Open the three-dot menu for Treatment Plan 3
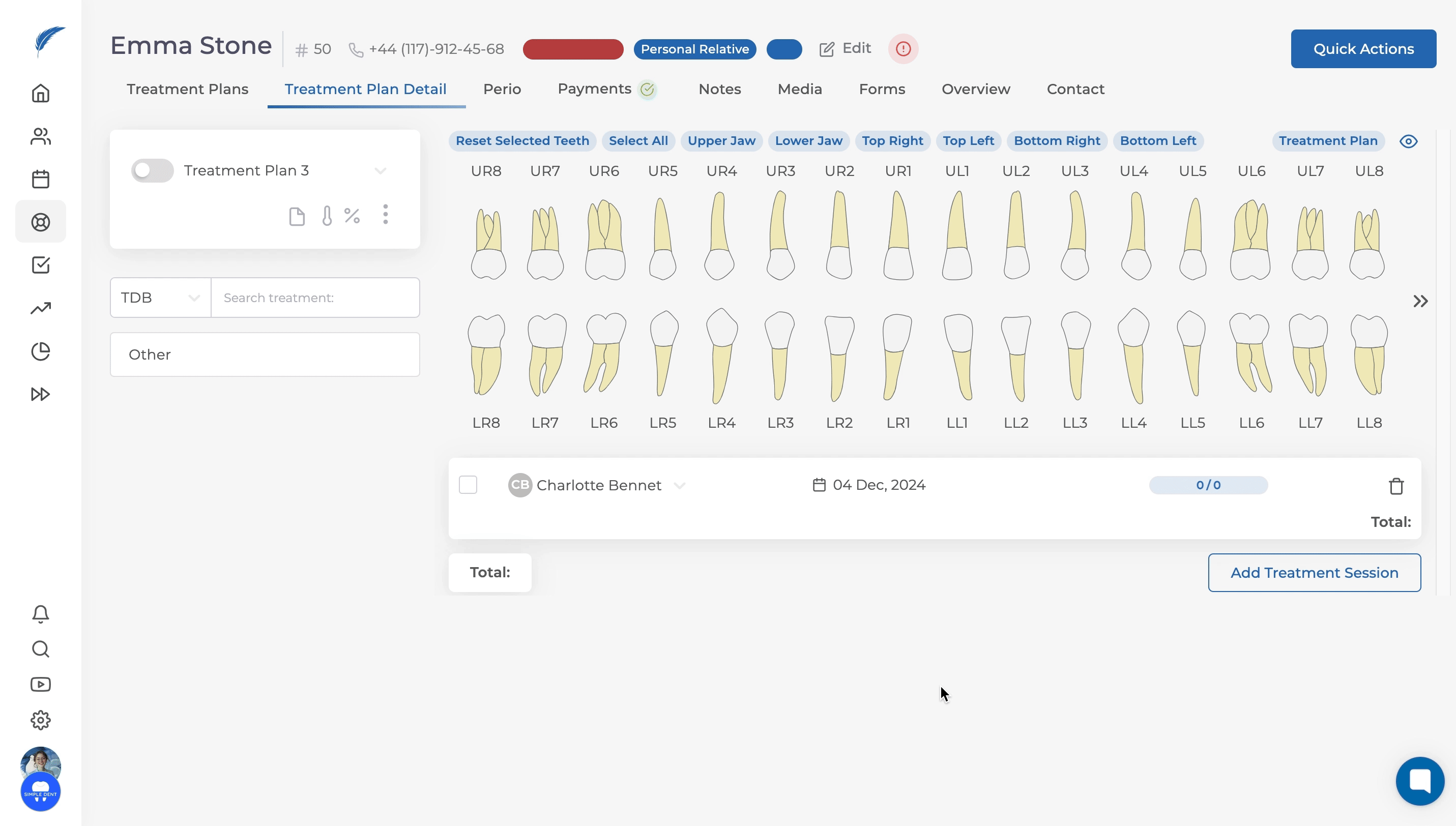1456x826 pixels. (385, 215)
